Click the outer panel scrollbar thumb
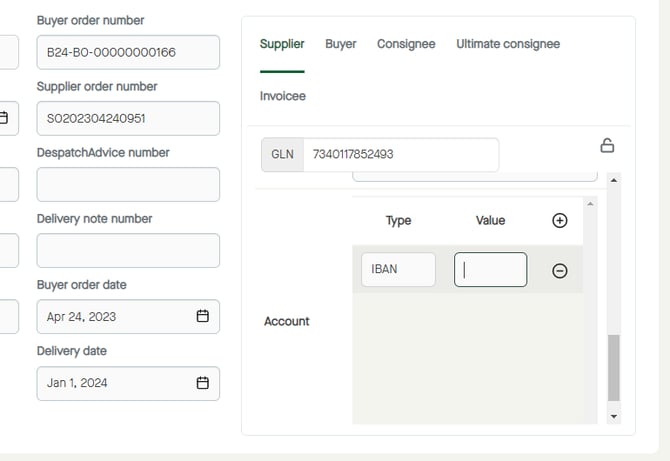 (614, 368)
